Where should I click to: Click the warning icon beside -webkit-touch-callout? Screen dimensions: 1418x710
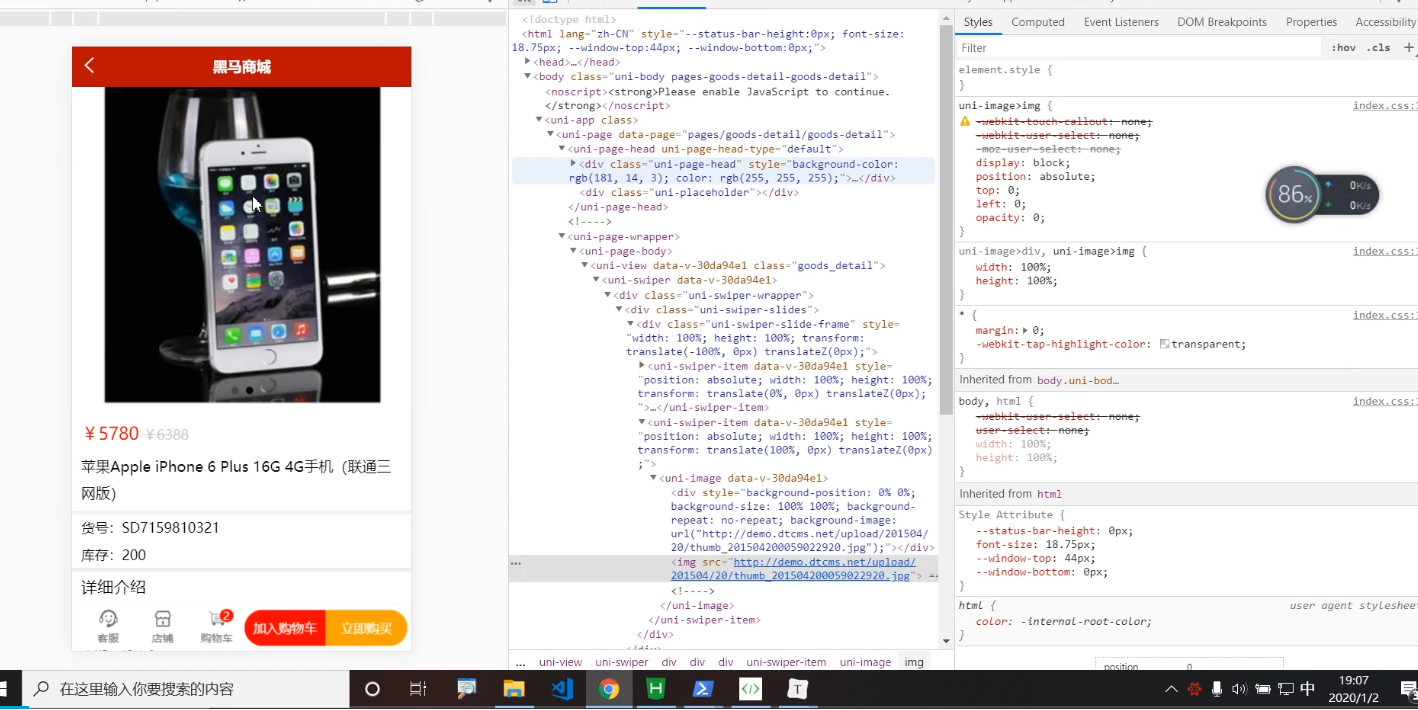965,121
